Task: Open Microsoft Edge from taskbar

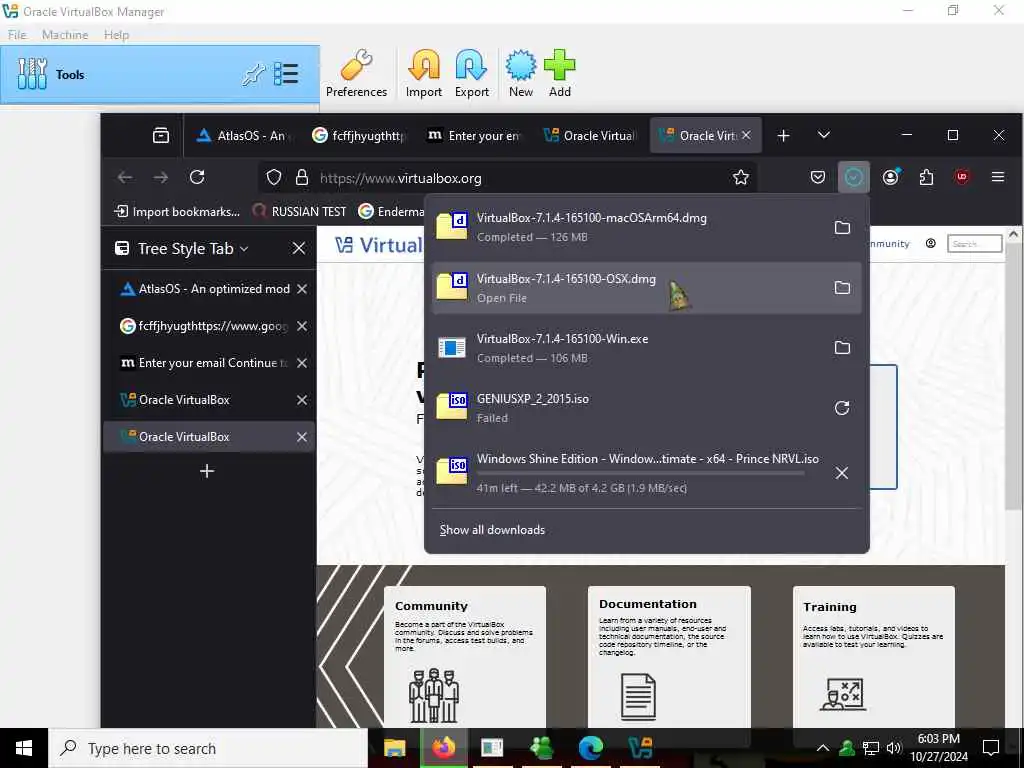Action: coord(590,748)
